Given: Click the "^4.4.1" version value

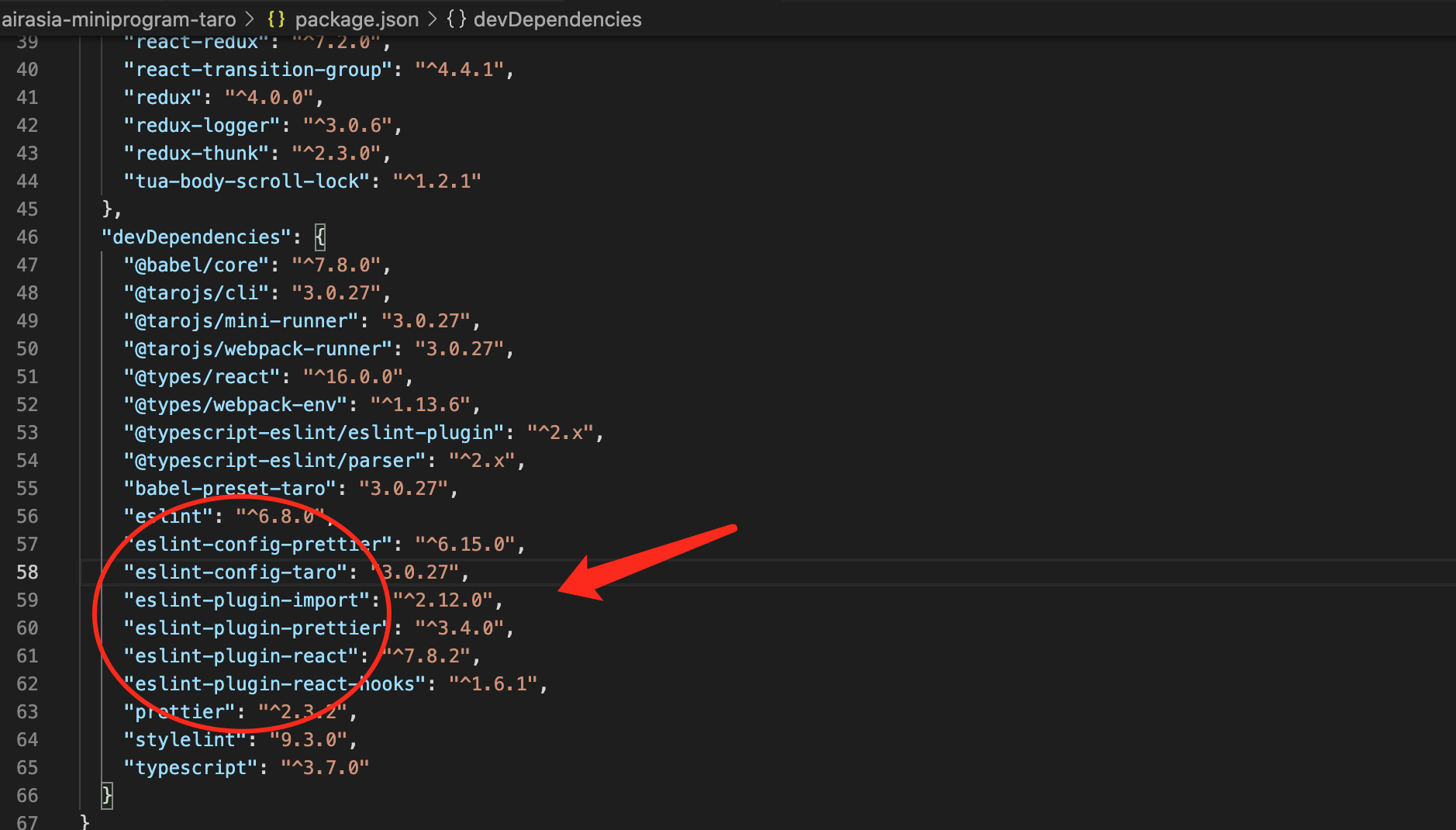Looking at the screenshot, I should 460,70.
